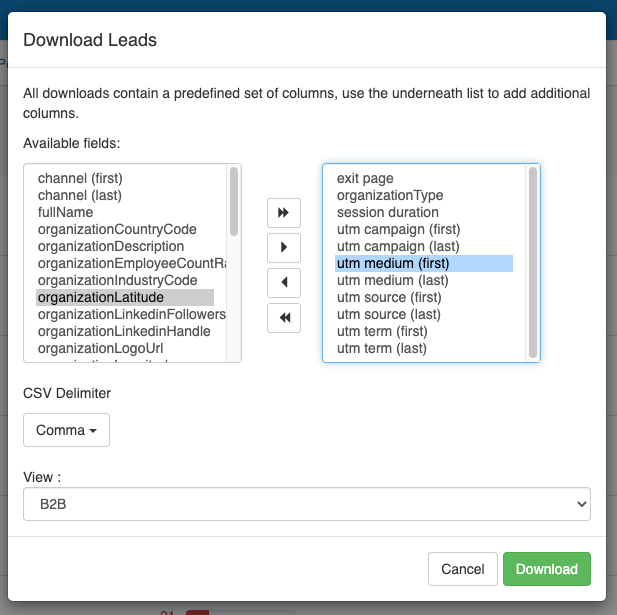Select organizationLatitude in available fields
This screenshot has height=615, width=617.
[101, 297]
